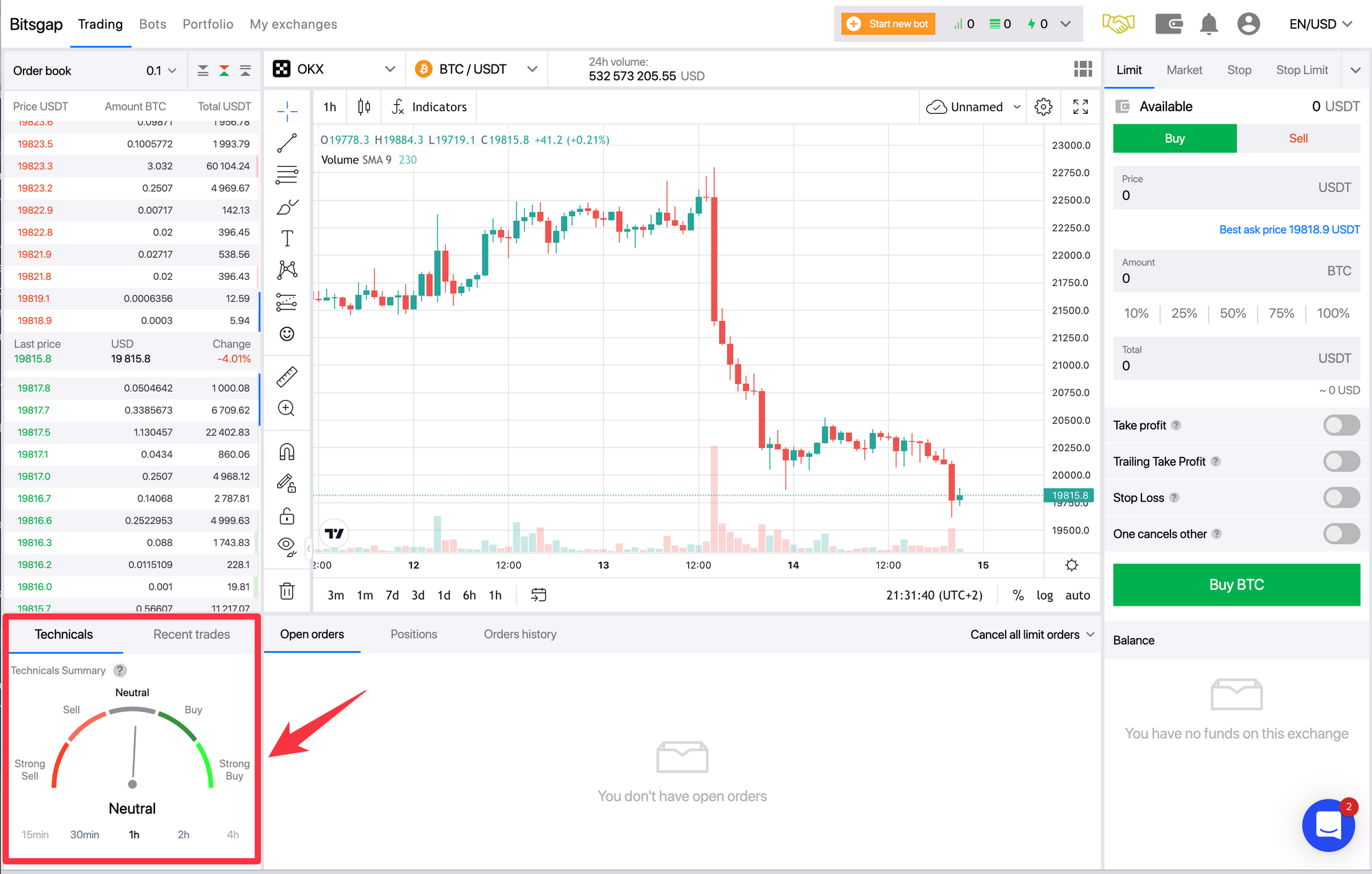Screen dimensions: 1372x874
Task: Enable the Stop Loss toggle
Action: coord(1342,497)
